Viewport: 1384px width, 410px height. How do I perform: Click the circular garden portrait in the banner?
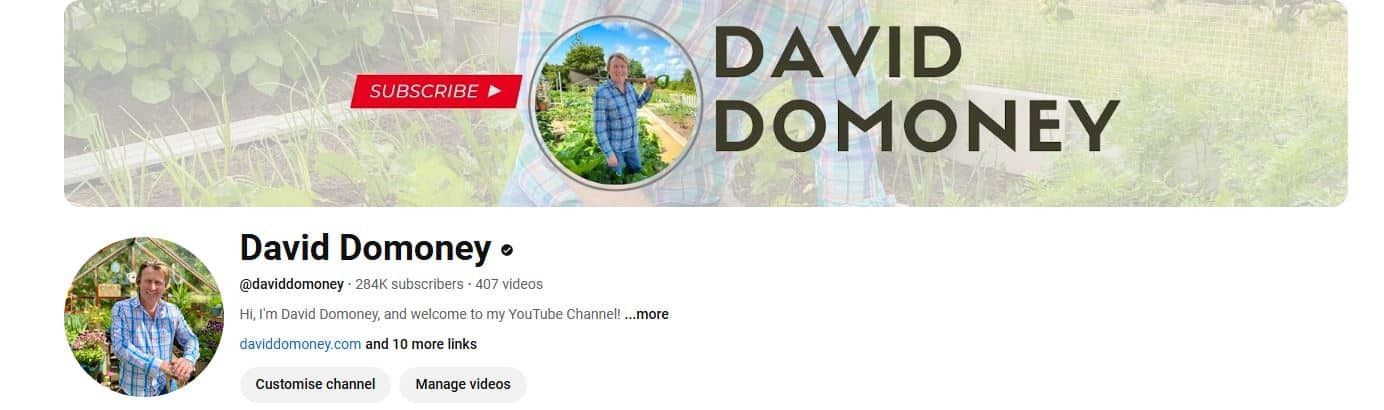(x=615, y=102)
